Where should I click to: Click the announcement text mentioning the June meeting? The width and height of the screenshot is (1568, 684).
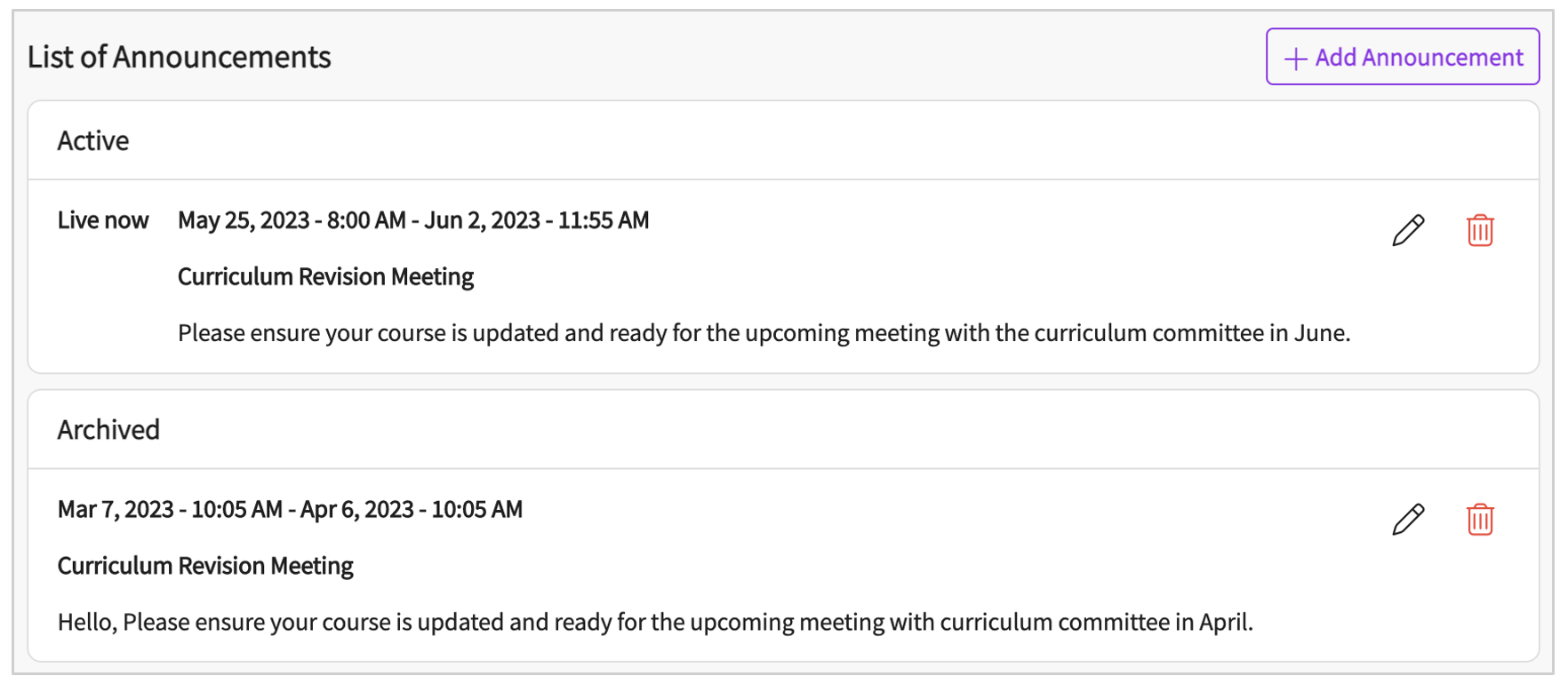(764, 333)
